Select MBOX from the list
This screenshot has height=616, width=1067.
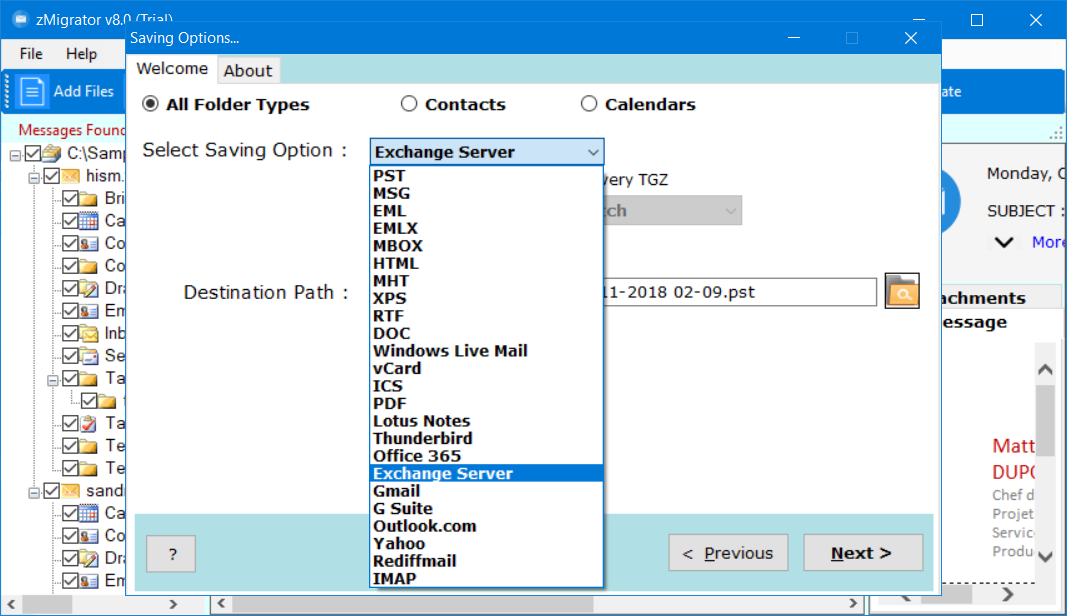point(487,246)
